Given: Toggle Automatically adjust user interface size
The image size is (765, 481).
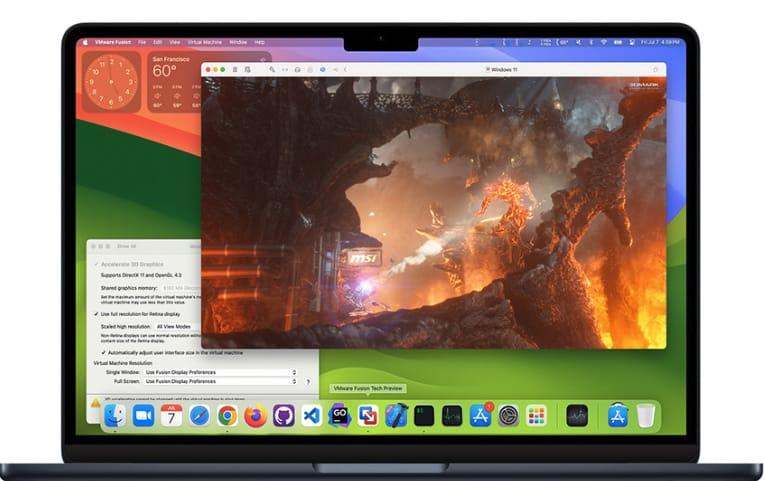Looking at the screenshot, I should pos(103,353).
